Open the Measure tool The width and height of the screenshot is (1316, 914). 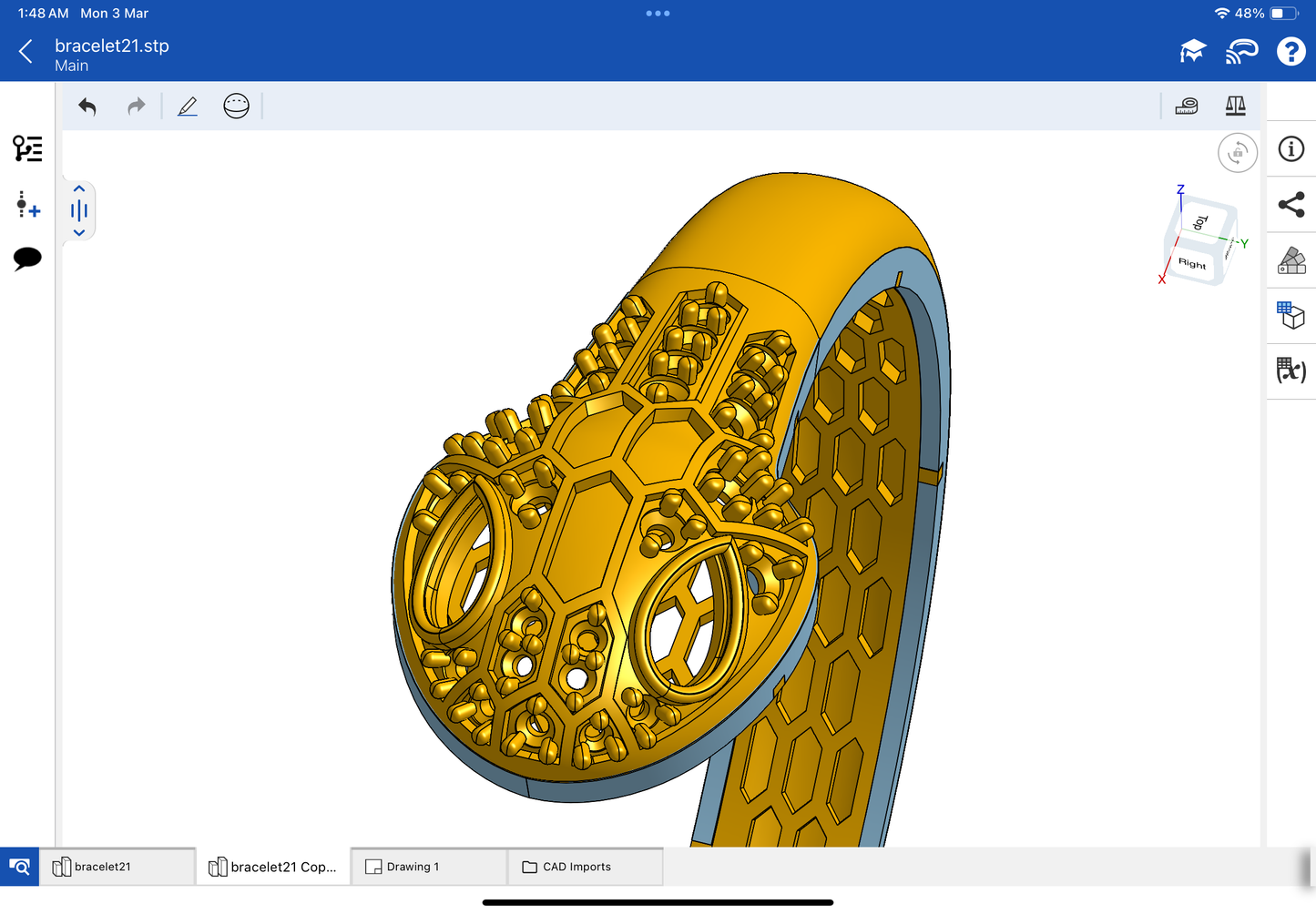pos(1187,107)
